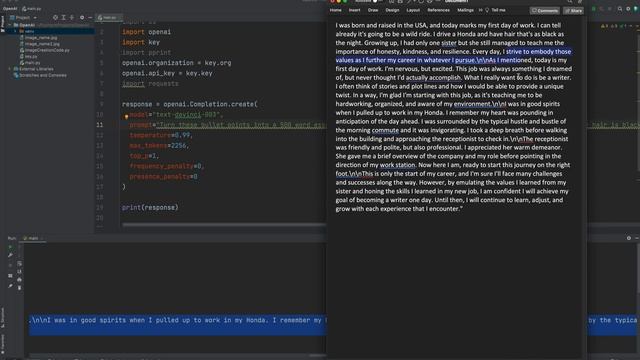640x360 pixels.
Task: Expand the venv folder in project tree
Action: click(x=16, y=31)
